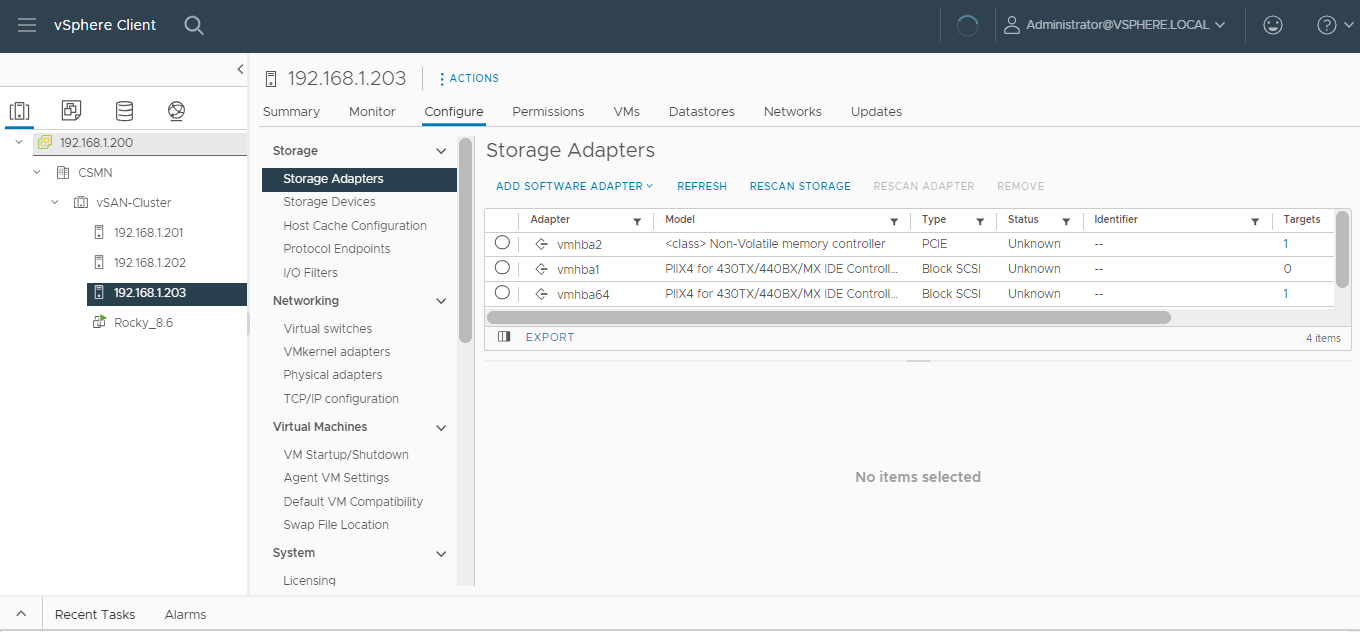1360x632 pixels.
Task: Filter the Adapter column
Action: (x=637, y=221)
